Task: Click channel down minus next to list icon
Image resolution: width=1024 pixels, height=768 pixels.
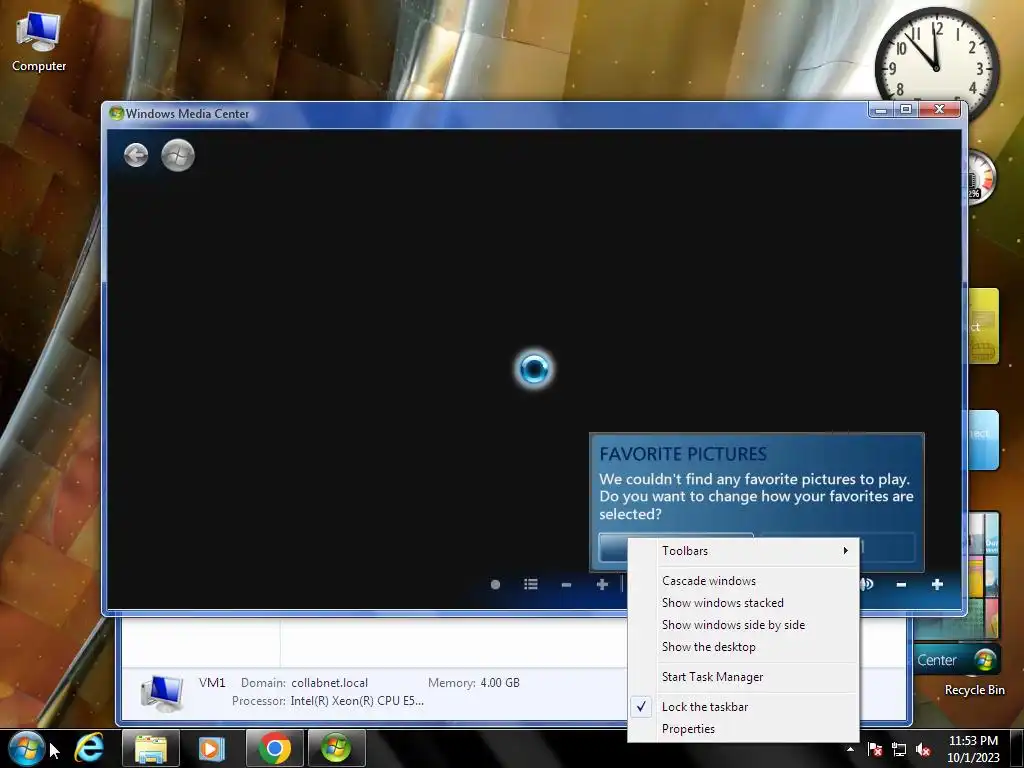Action: pos(566,584)
